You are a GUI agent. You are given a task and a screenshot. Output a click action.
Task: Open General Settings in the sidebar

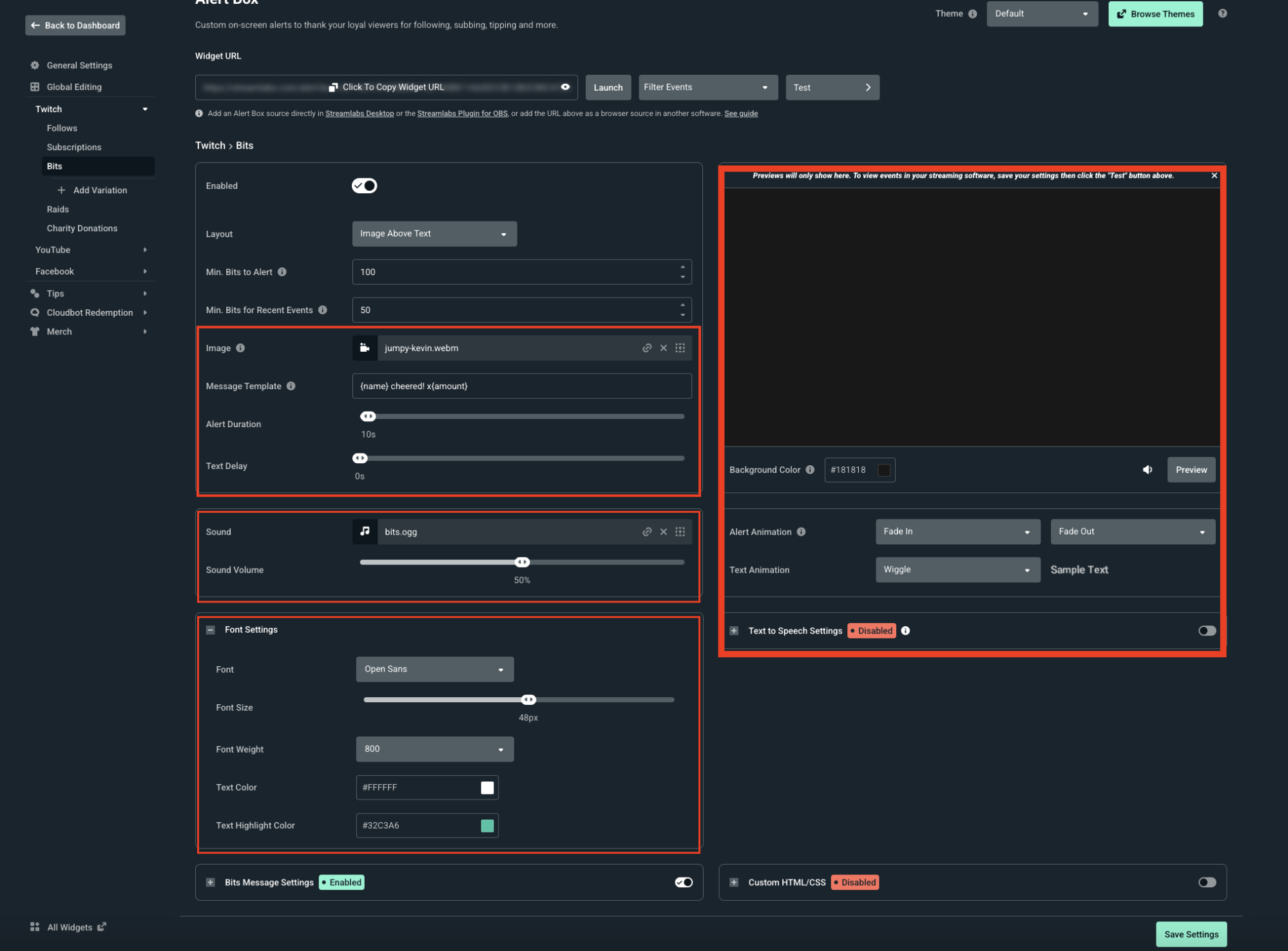pos(79,65)
